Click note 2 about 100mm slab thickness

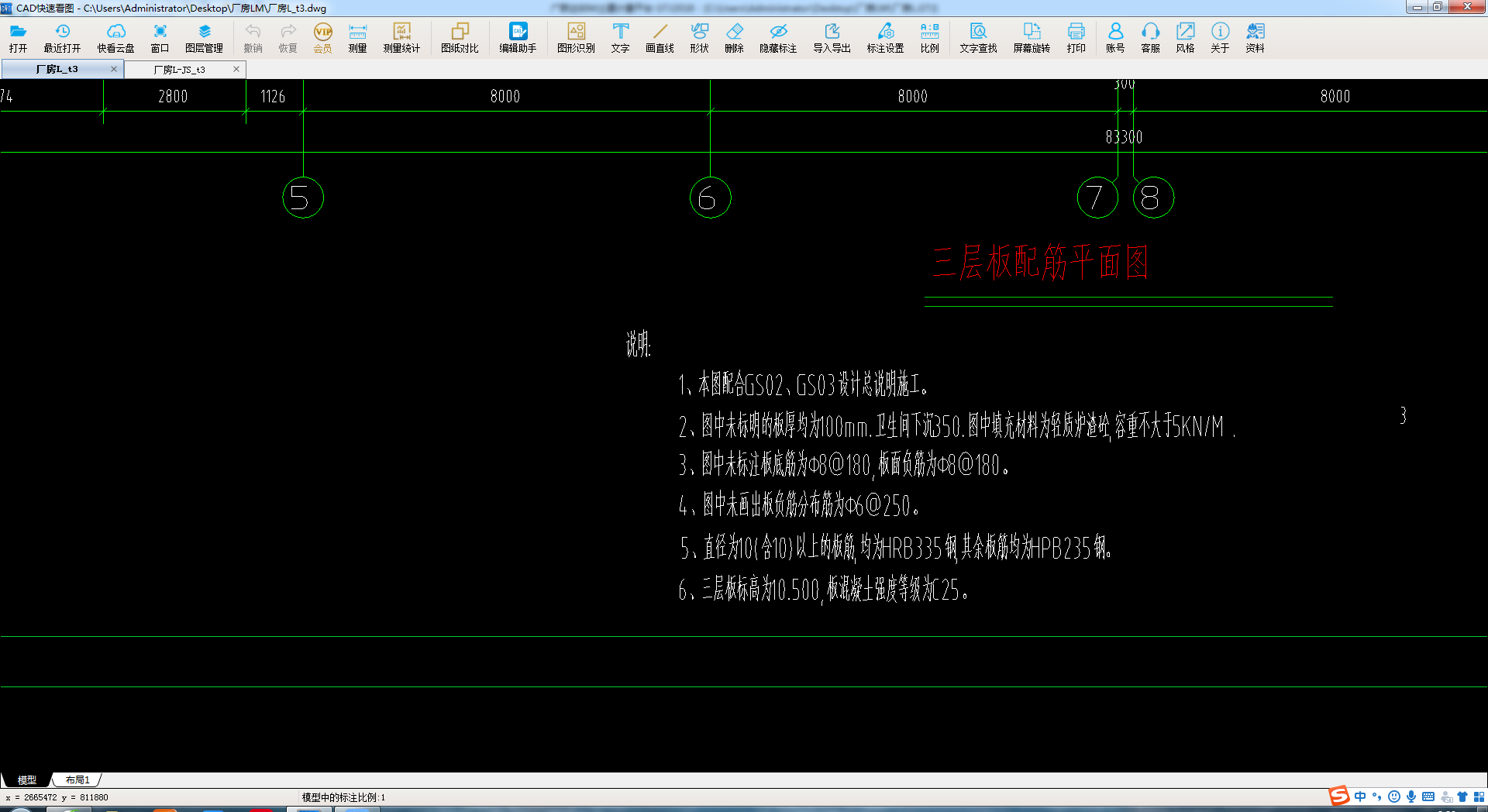point(956,426)
